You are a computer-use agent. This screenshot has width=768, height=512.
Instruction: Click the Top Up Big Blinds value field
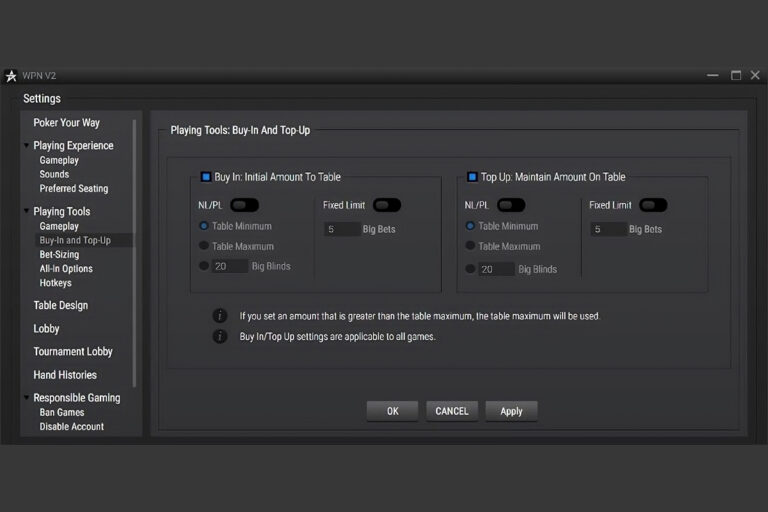tap(496, 269)
